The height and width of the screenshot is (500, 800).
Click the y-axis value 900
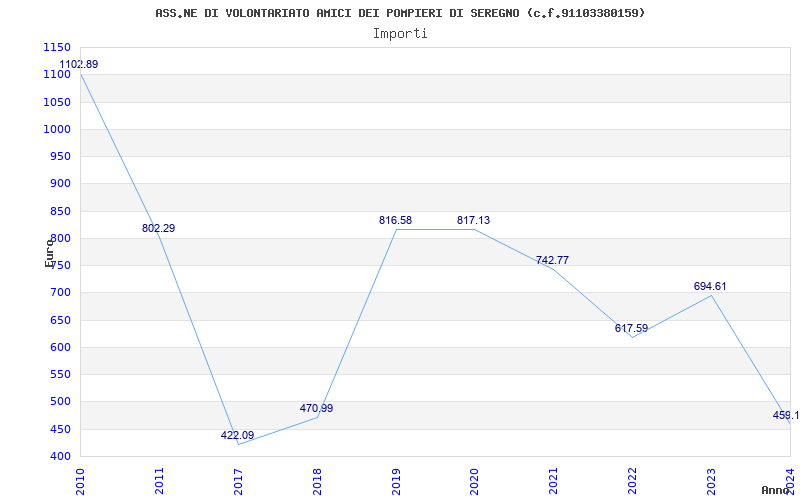click(x=61, y=184)
